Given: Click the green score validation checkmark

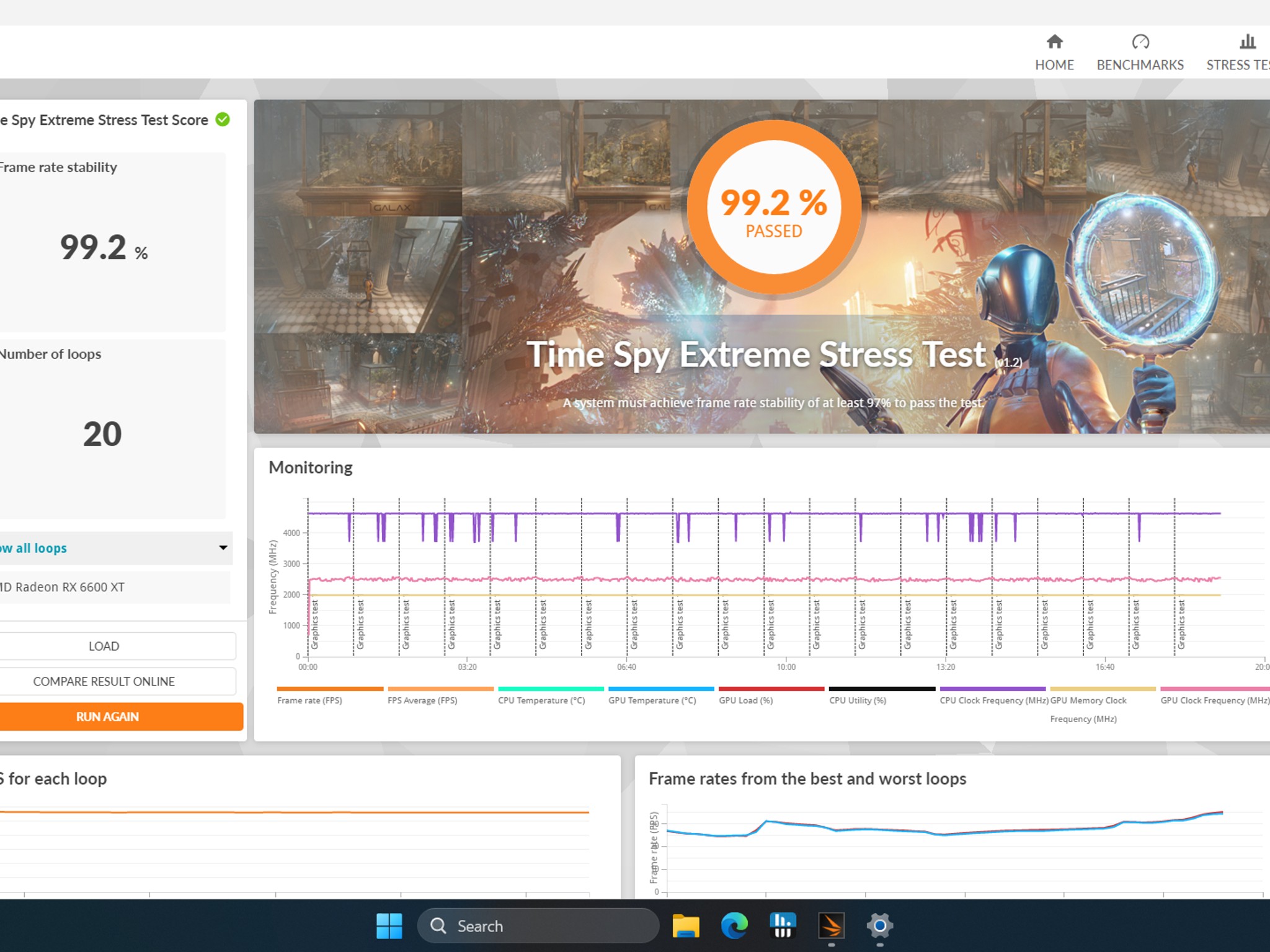Looking at the screenshot, I should click(223, 120).
